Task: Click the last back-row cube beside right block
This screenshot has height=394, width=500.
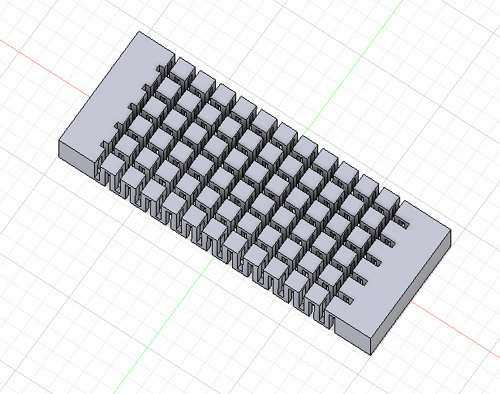Action: tap(387, 199)
